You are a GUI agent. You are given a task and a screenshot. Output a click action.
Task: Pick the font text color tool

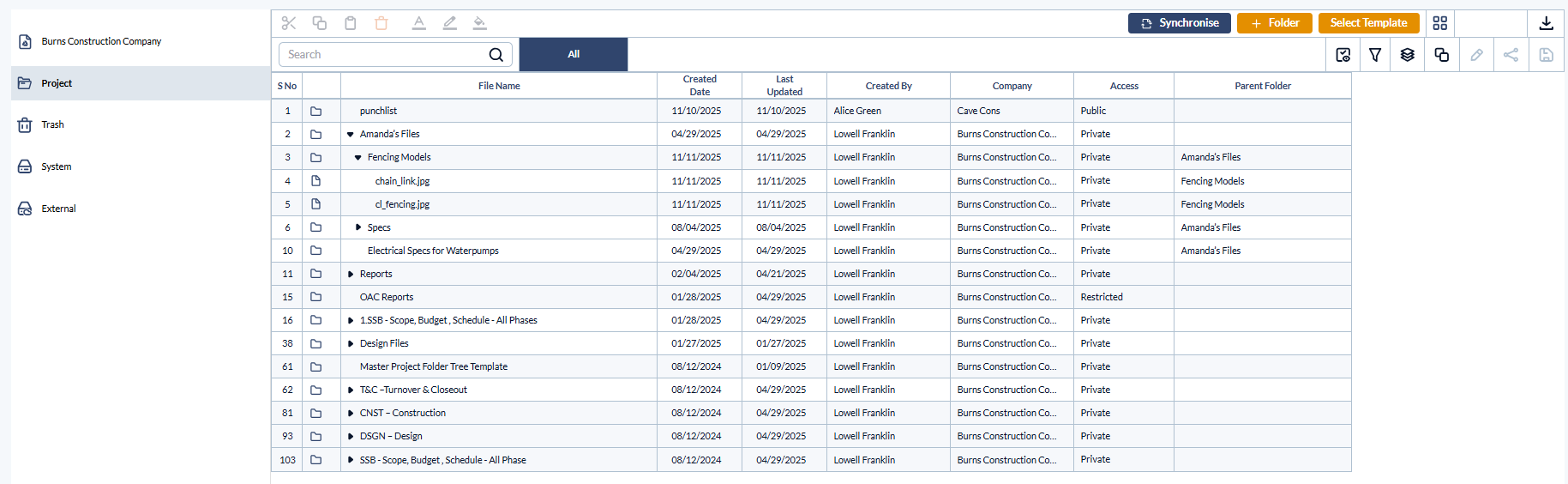419,23
